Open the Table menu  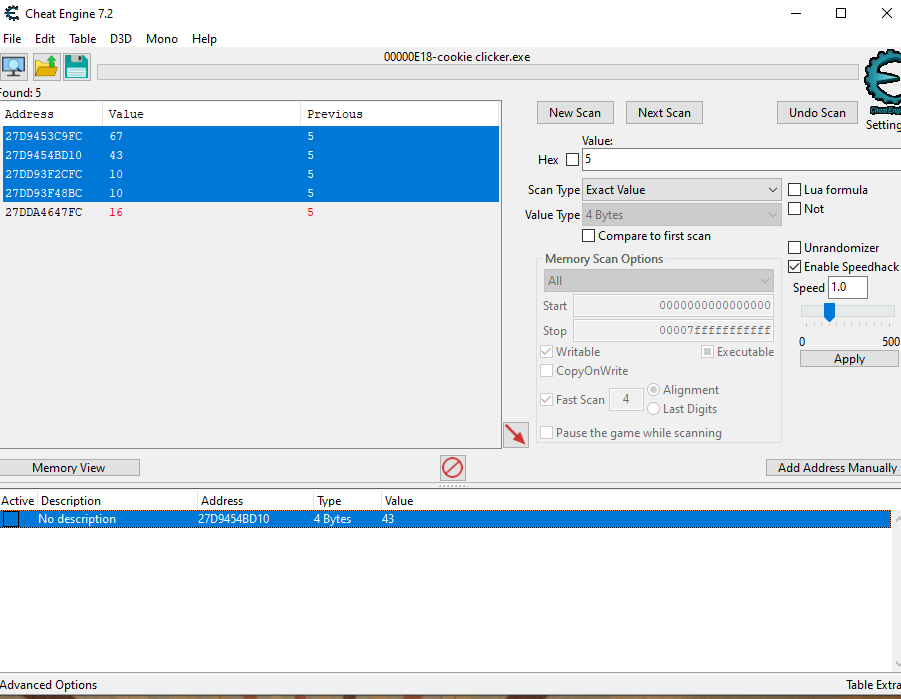82,39
